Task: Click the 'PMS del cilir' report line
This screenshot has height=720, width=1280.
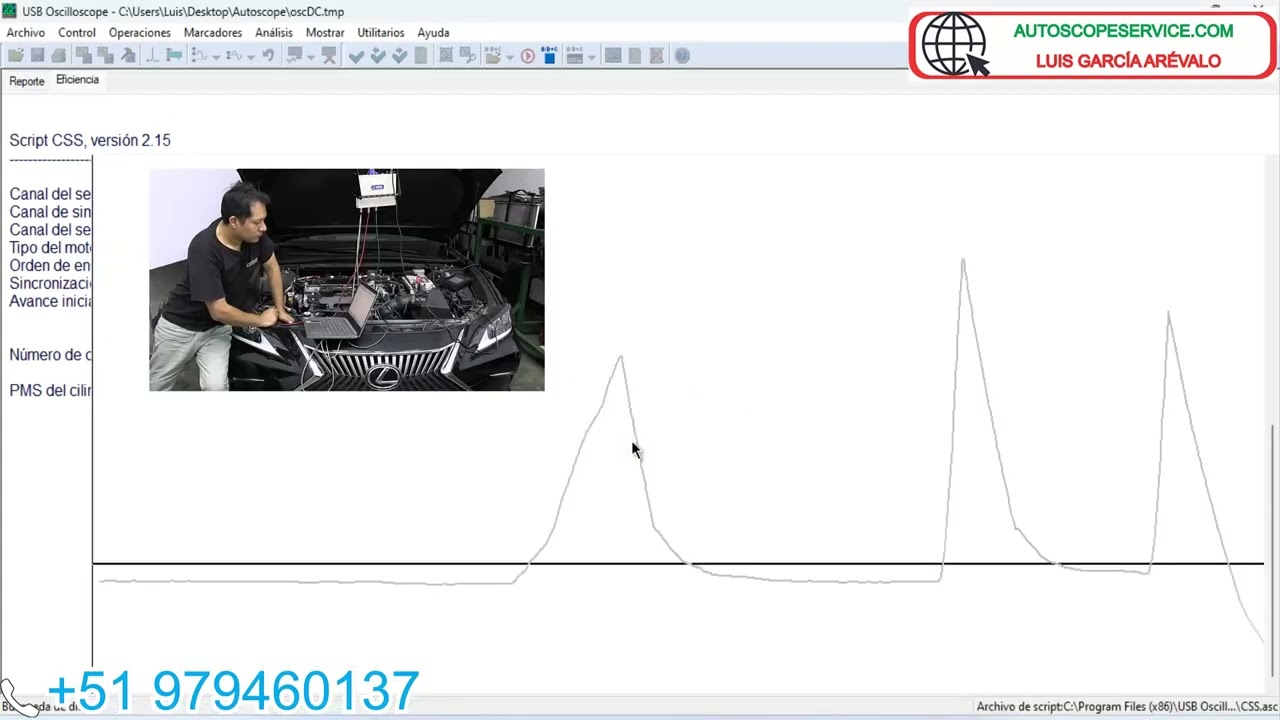Action: pyautogui.click(x=50, y=391)
